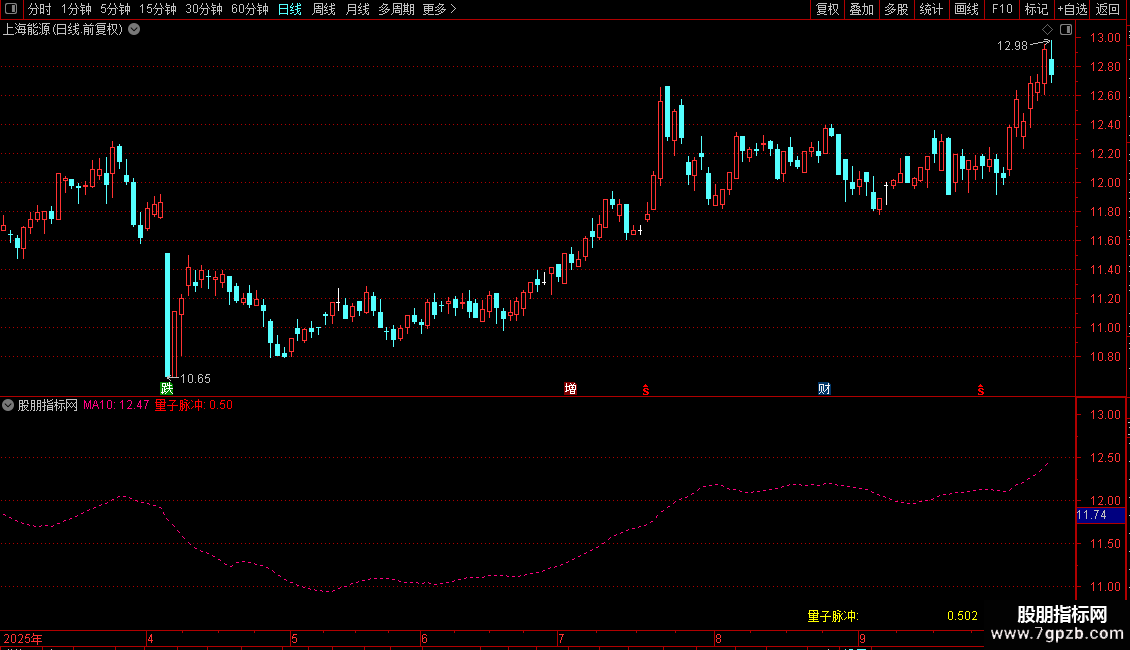Click month 6 on the time axis

tap(424, 639)
